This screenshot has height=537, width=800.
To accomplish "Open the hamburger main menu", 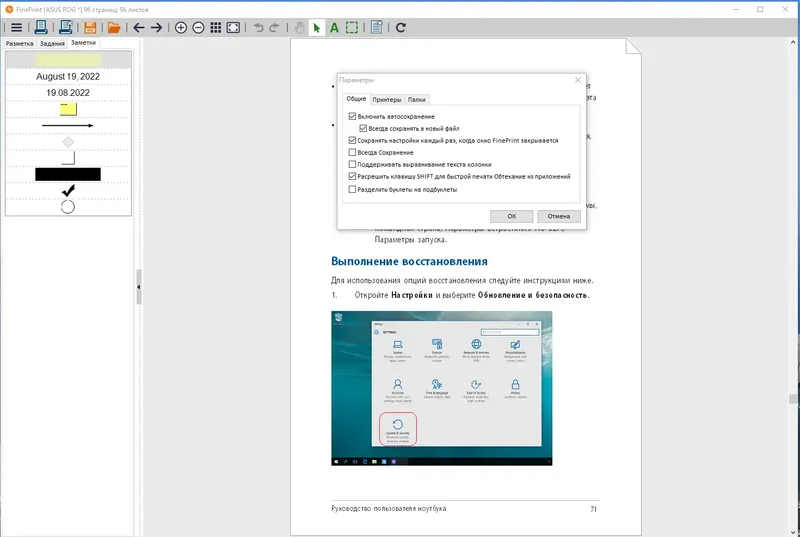I will 16,28.
